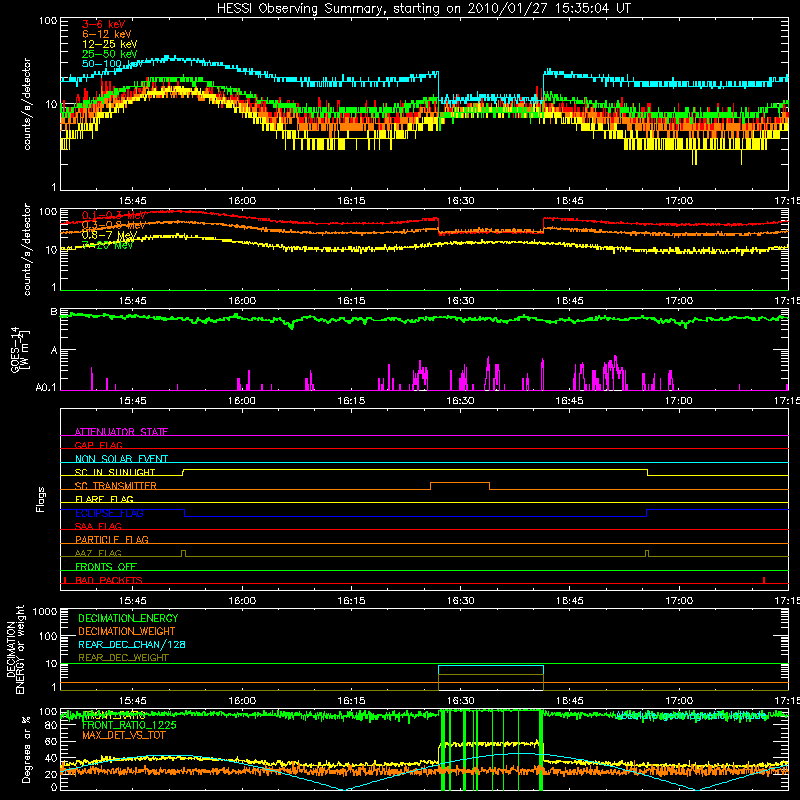Viewport: 800px width, 800px height.
Task: Click the 0.8-7 MeV legend label
Action: [x=109, y=235]
